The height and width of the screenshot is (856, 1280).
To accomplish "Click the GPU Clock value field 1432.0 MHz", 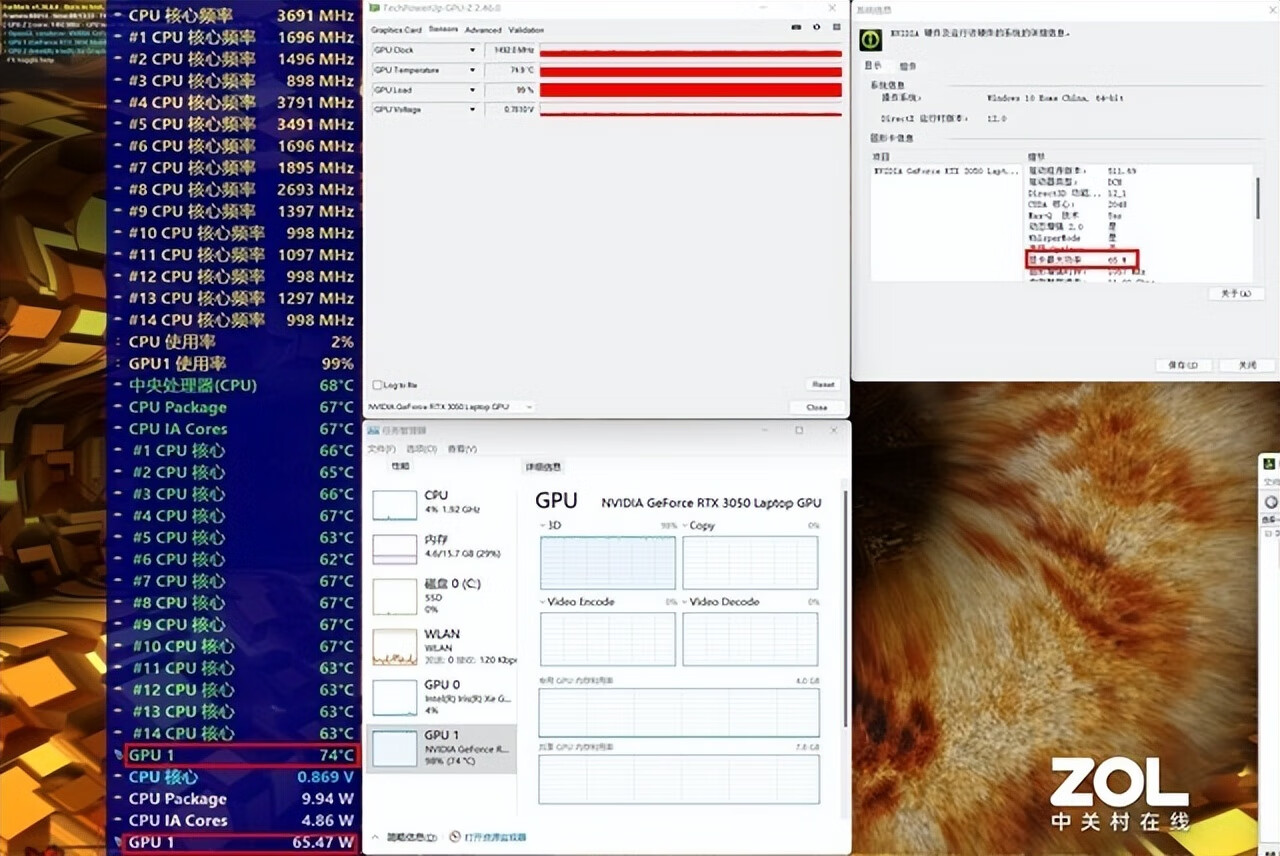I will [510, 50].
